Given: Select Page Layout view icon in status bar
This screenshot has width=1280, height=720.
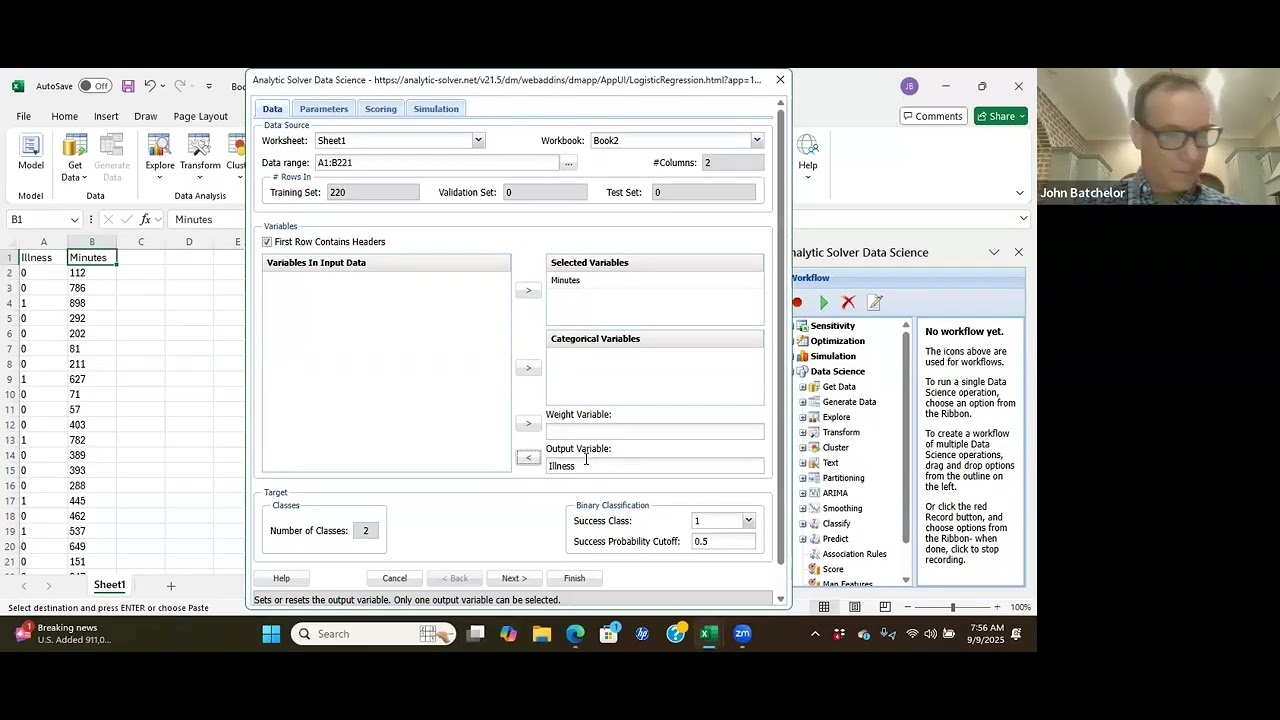Looking at the screenshot, I should (855, 607).
